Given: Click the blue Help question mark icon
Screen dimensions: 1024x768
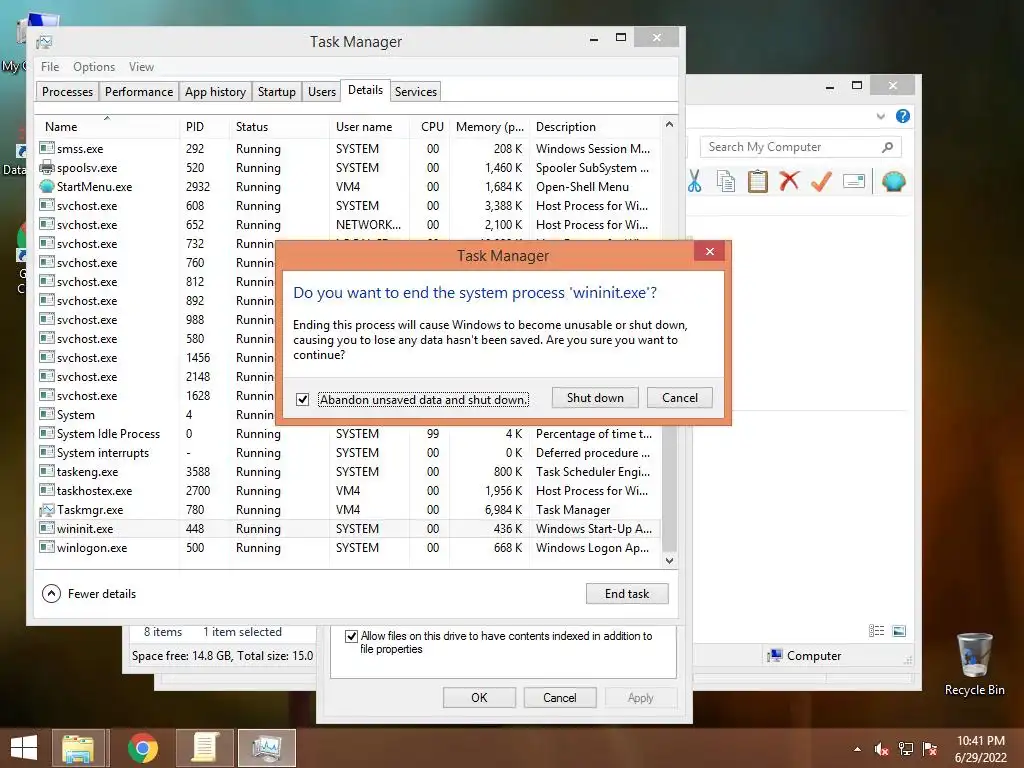Looking at the screenshot, I should pos(903,116).
